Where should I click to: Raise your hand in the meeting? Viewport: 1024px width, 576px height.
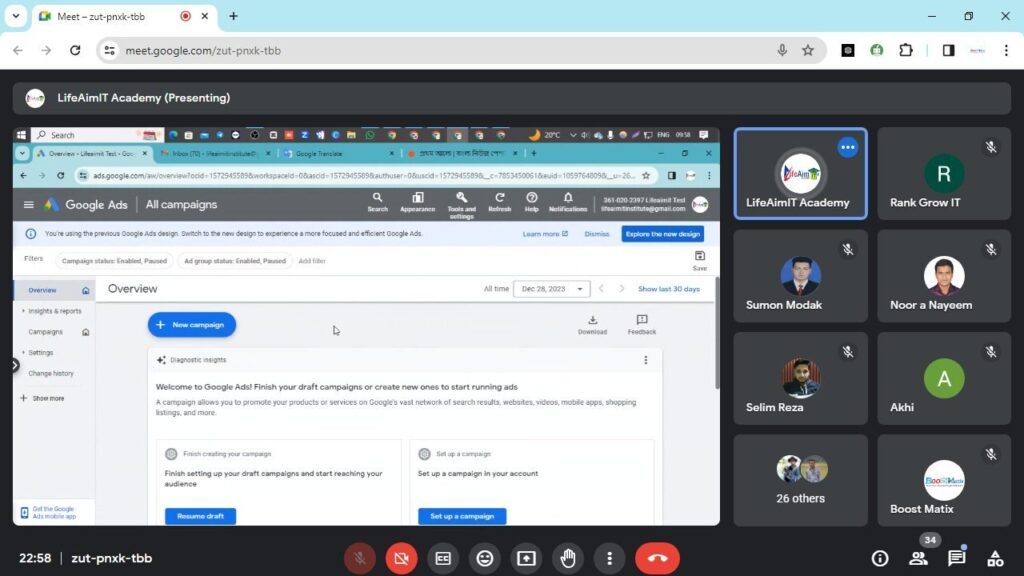pyautogui.click(x=568, y=558)
